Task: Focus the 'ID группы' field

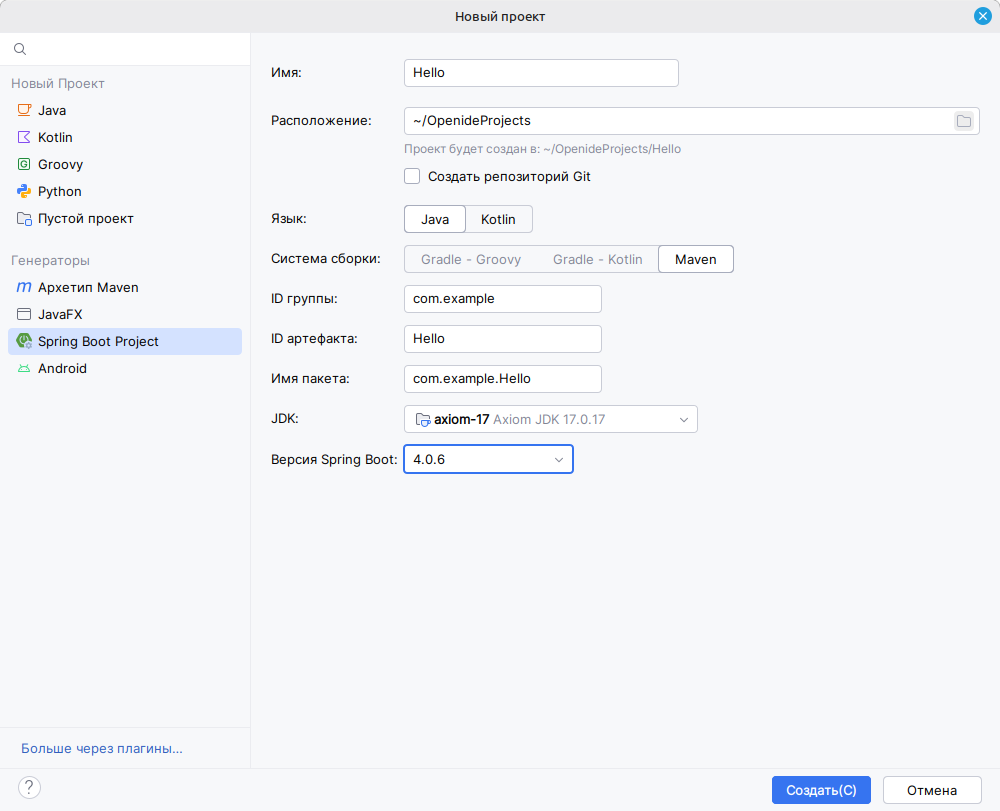Action: click(x=503, y=298)
